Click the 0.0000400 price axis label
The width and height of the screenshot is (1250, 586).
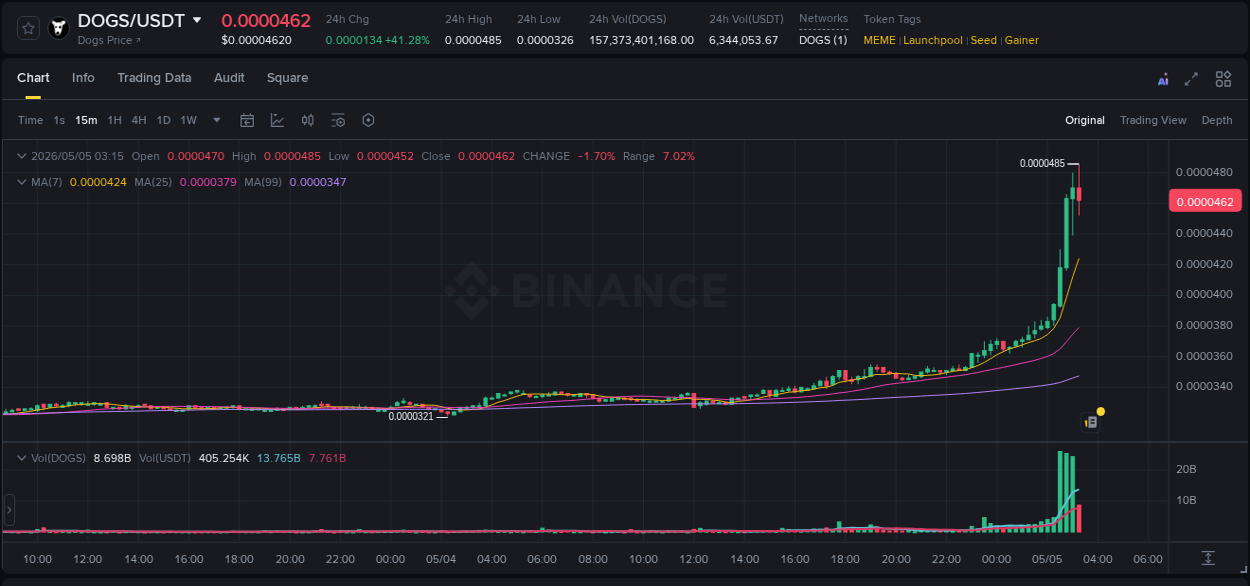[x=1204, y=294]
